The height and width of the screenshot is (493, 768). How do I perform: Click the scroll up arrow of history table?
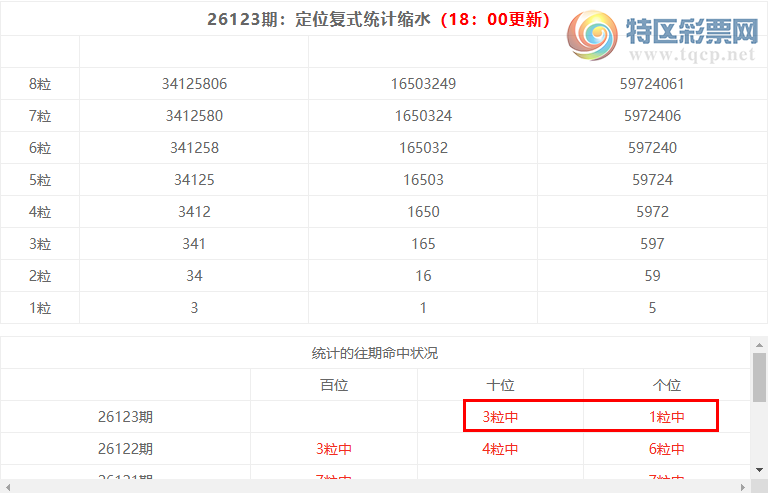(759, 345)
